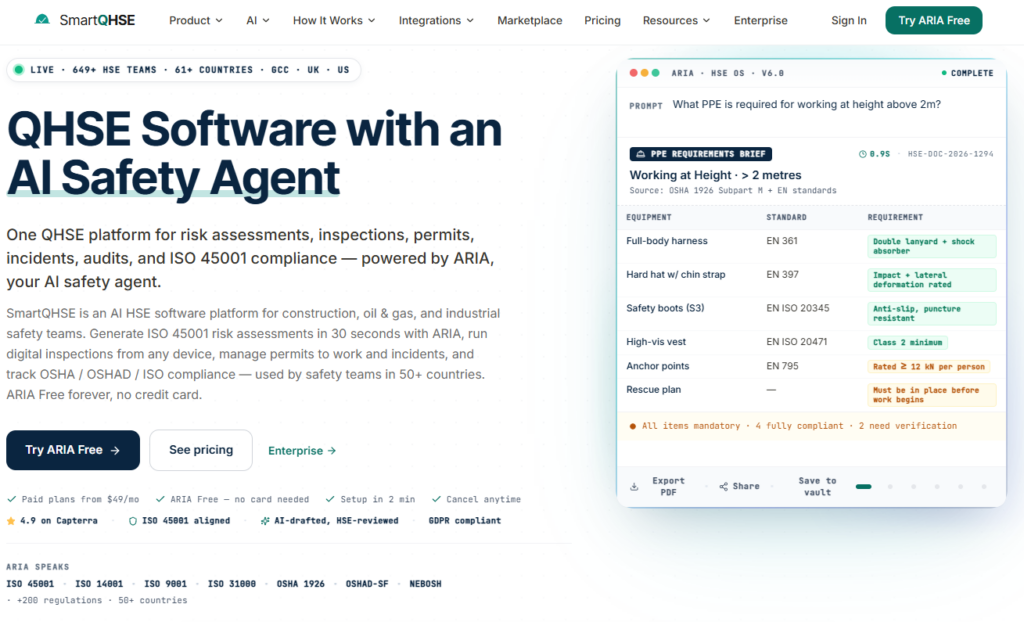Click the prompt text about PPE at height
1024x622 pixels.
(807, 105)
